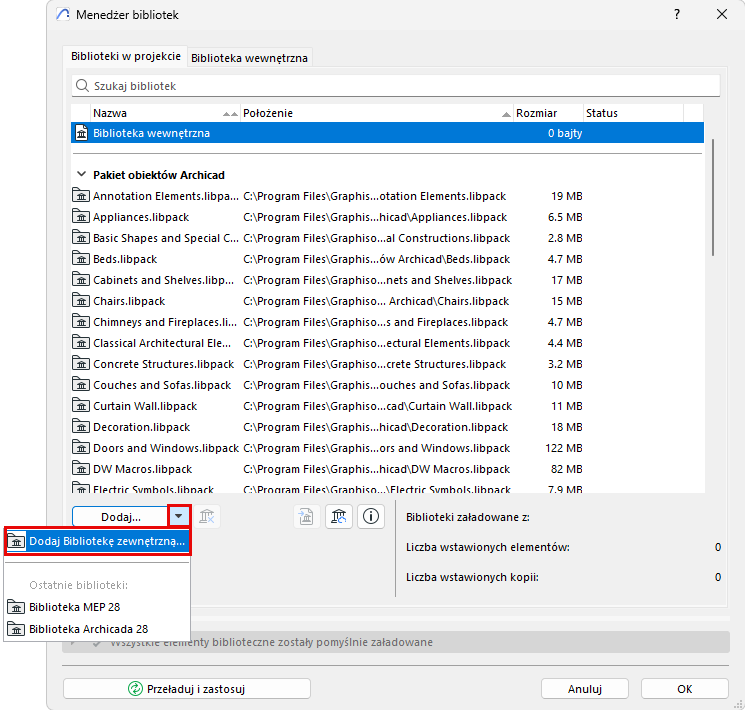
Task: Select the Appliances.libpack name
Action: tap(141, 217)
